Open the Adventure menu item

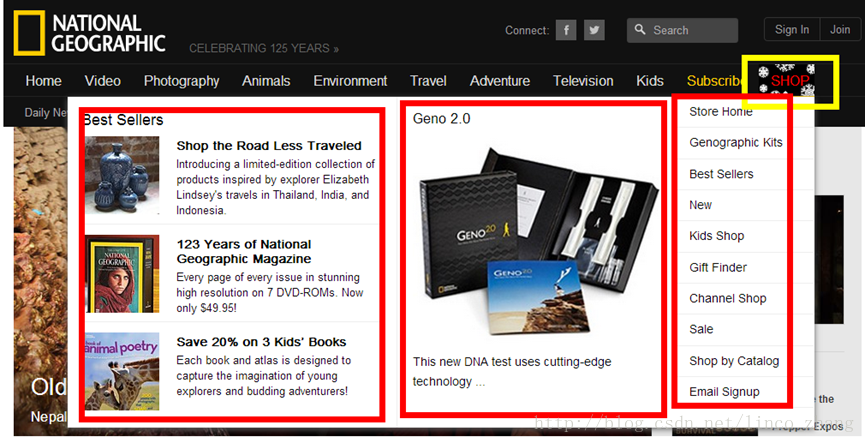tap(500, 81)
